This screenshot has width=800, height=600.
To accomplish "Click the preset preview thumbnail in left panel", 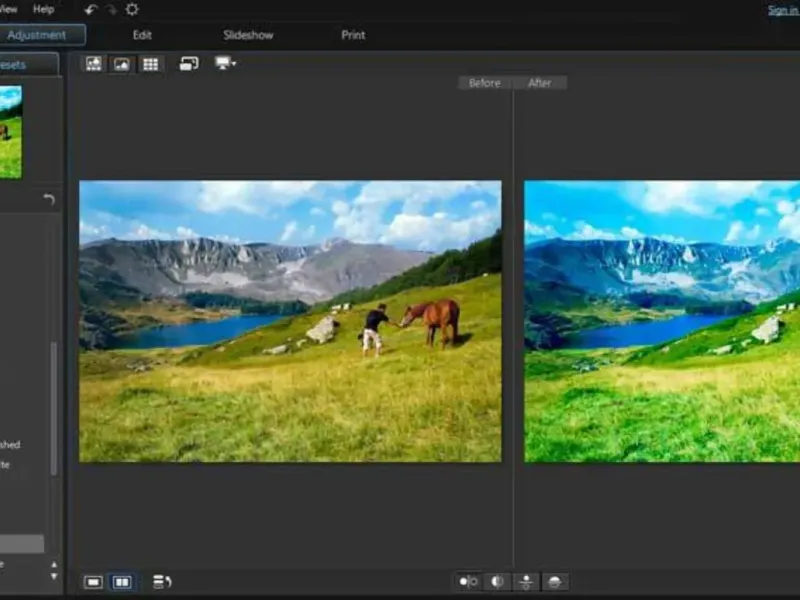I will coord(10,132).
